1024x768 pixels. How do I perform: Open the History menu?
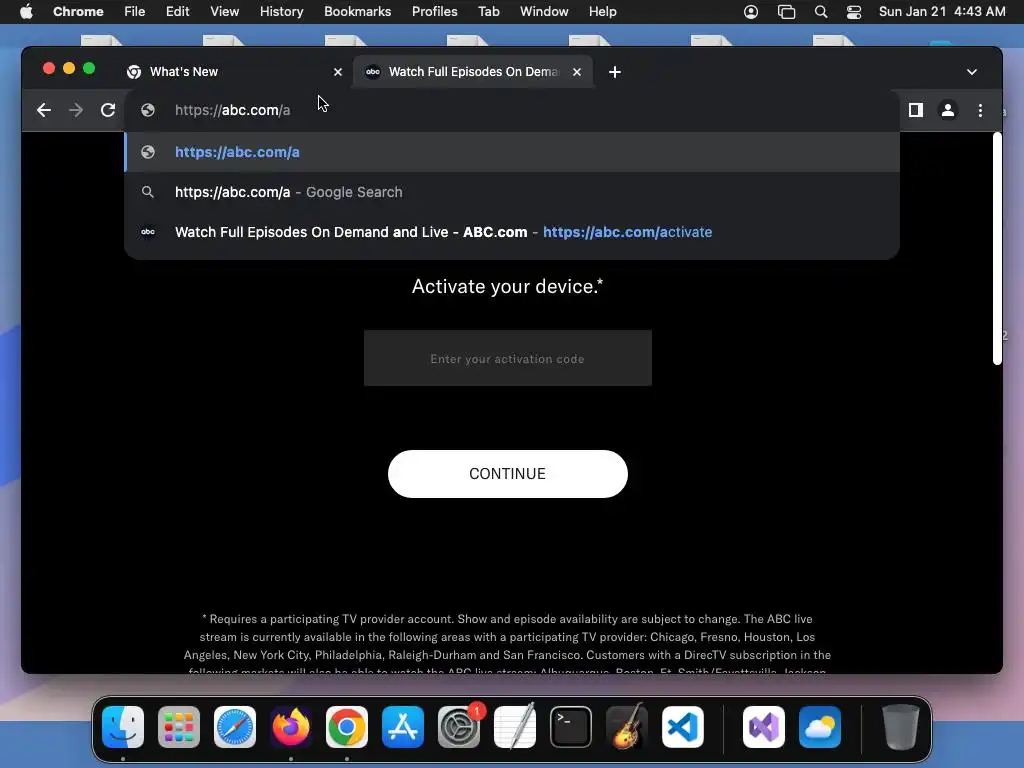click(x=281, y=12)
